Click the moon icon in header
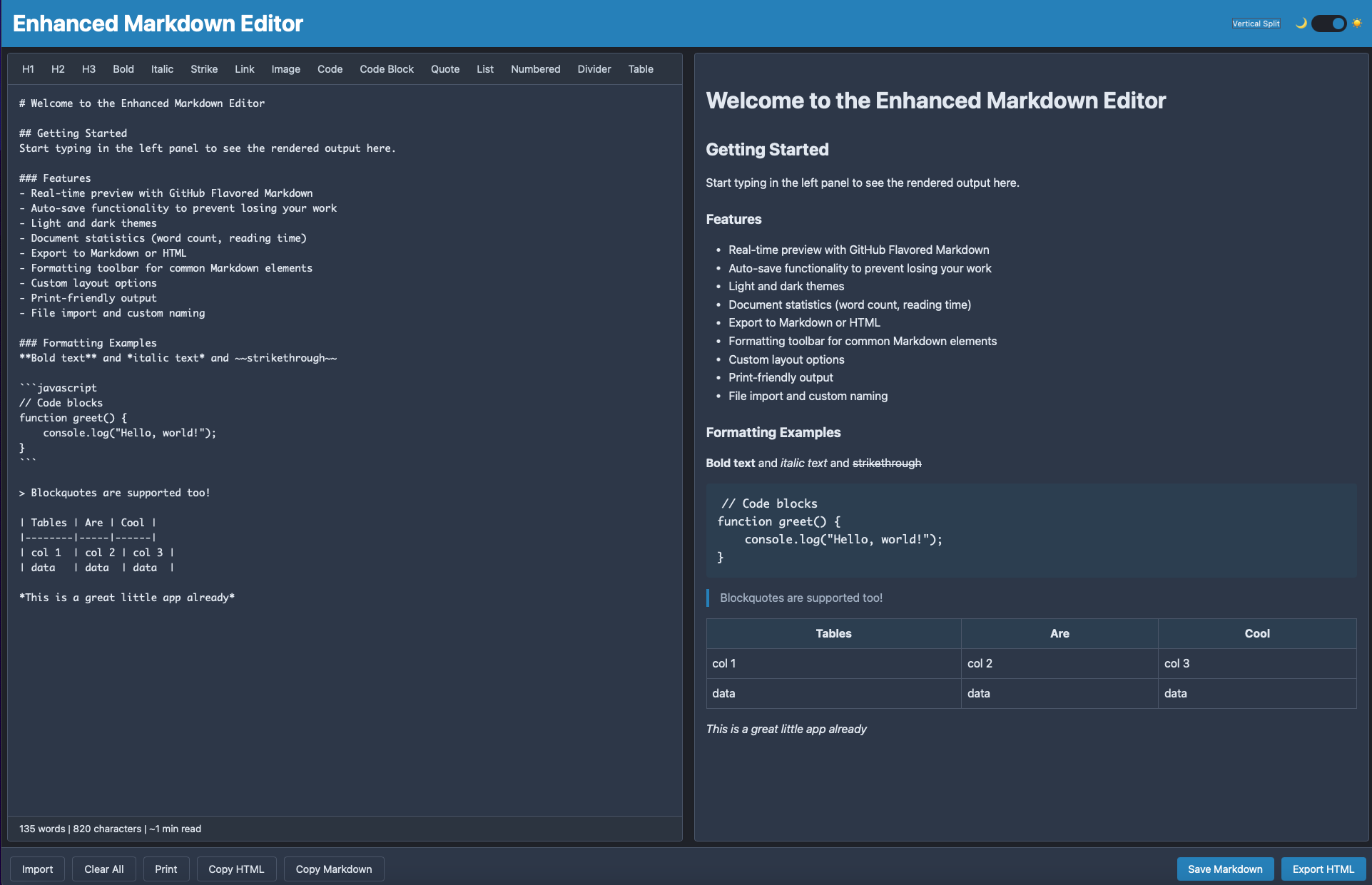 [x=1301, y=24]
